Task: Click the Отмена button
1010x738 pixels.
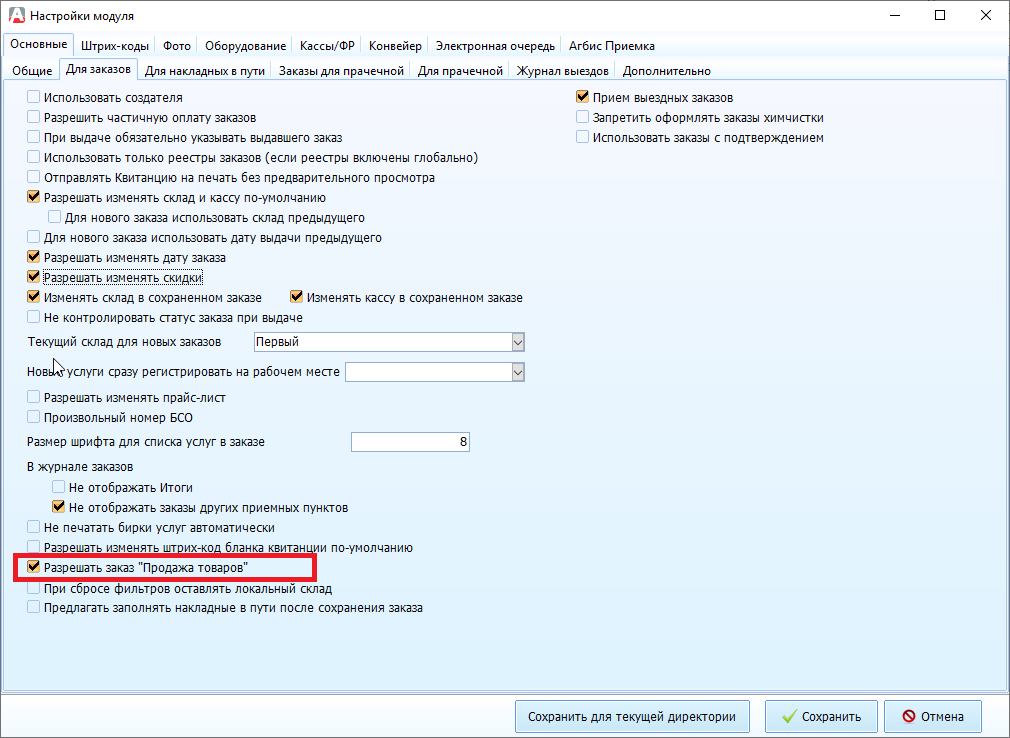Action: [x=933, y=717]
